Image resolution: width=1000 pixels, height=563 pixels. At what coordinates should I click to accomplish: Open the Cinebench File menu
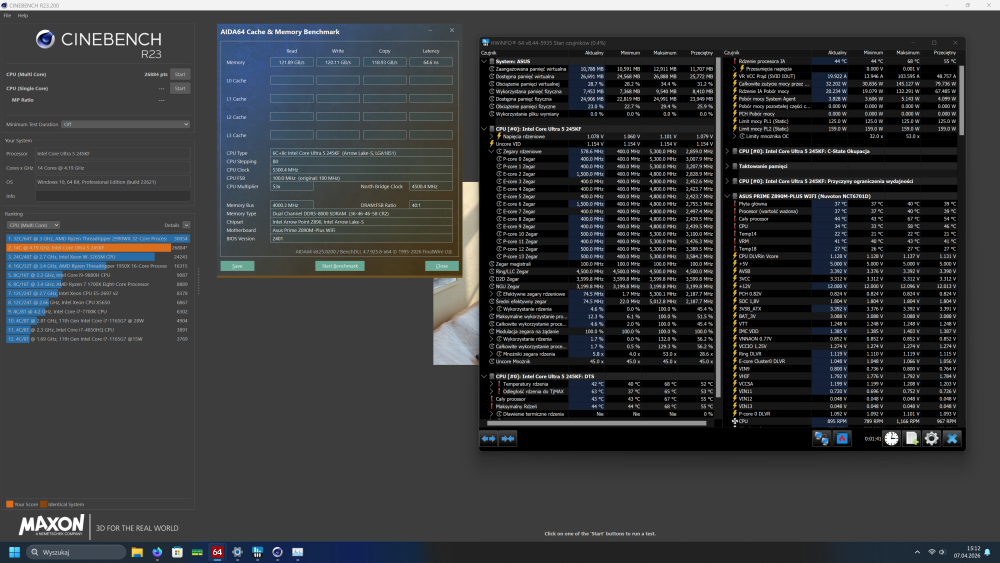(x=8, y=17)
